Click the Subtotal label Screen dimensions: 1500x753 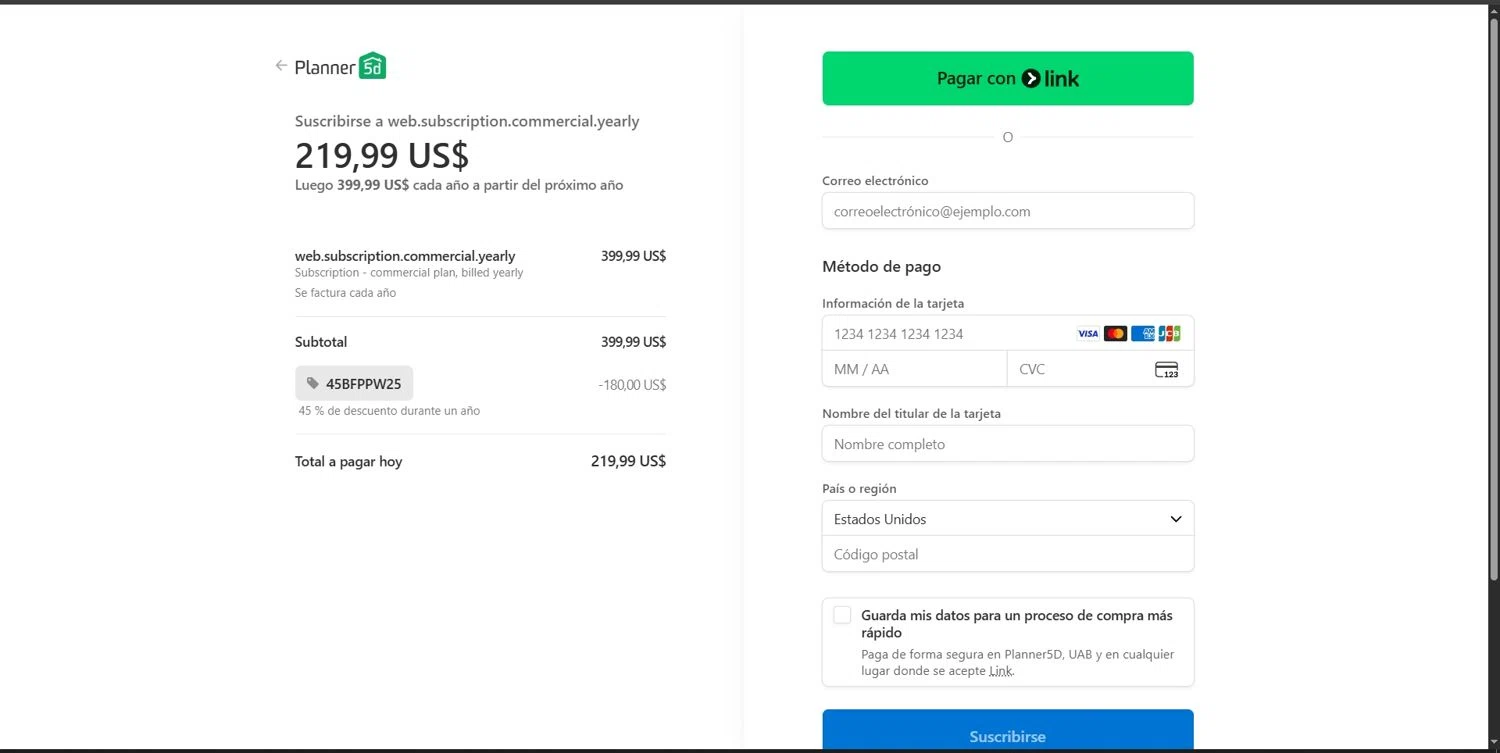[321, 342]
